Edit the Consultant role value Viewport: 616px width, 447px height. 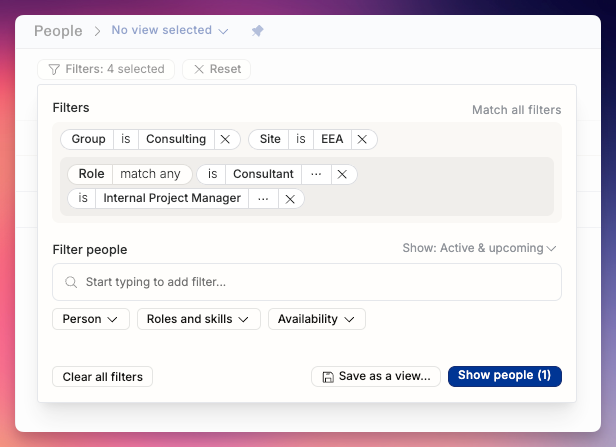263,174
